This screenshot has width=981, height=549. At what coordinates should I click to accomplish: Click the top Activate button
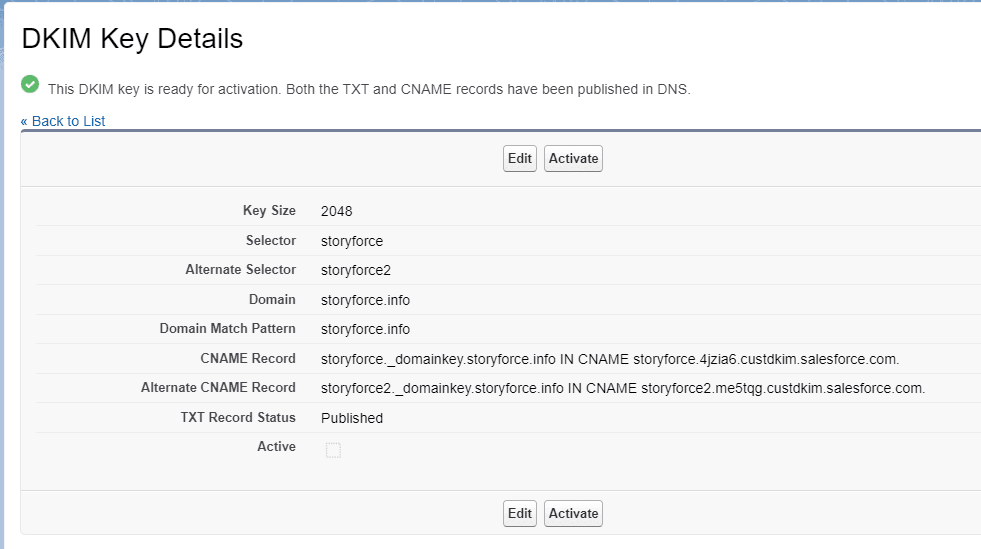coord(573,159)
